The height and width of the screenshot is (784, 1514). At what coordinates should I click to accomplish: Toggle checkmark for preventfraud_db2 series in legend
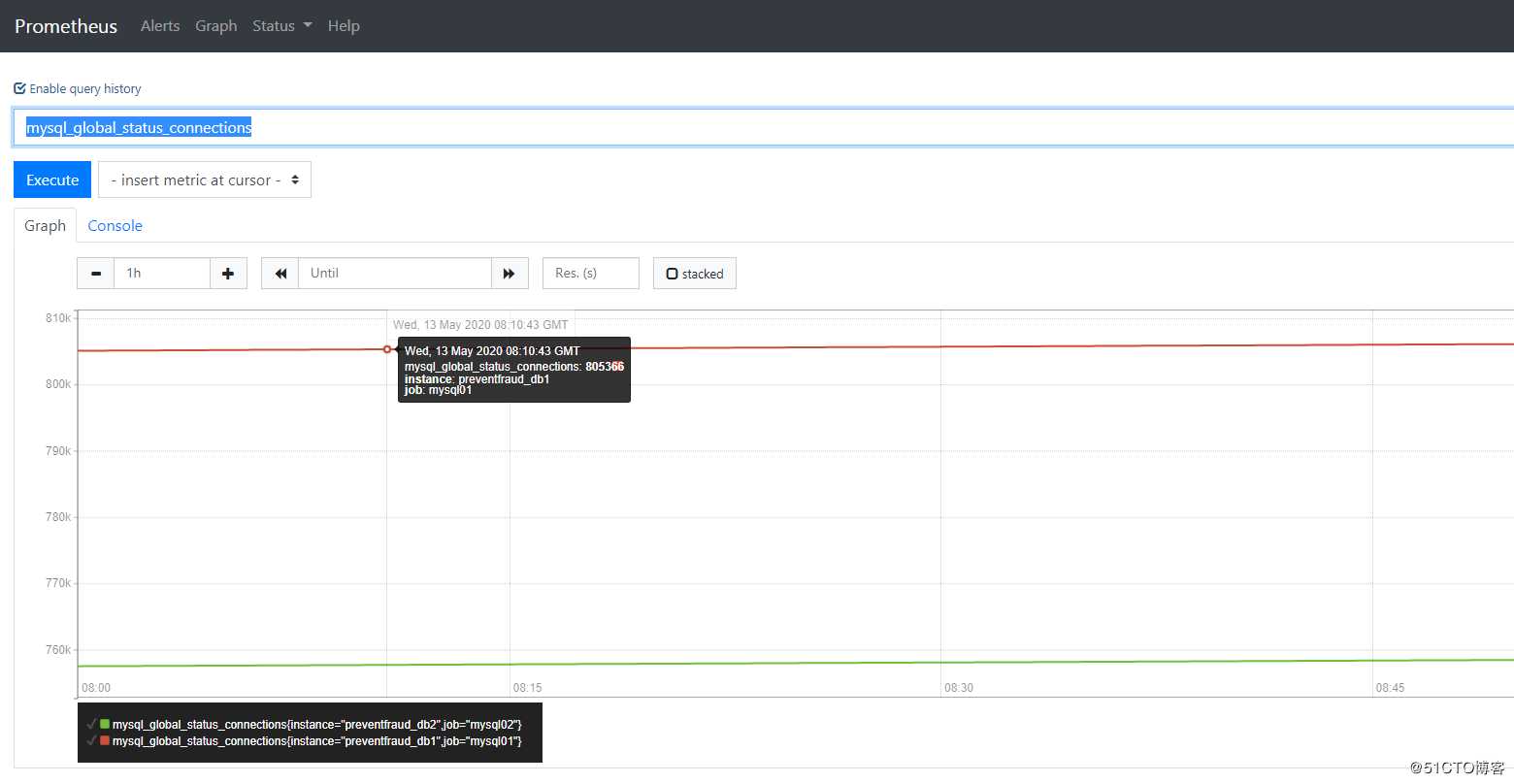91,725
